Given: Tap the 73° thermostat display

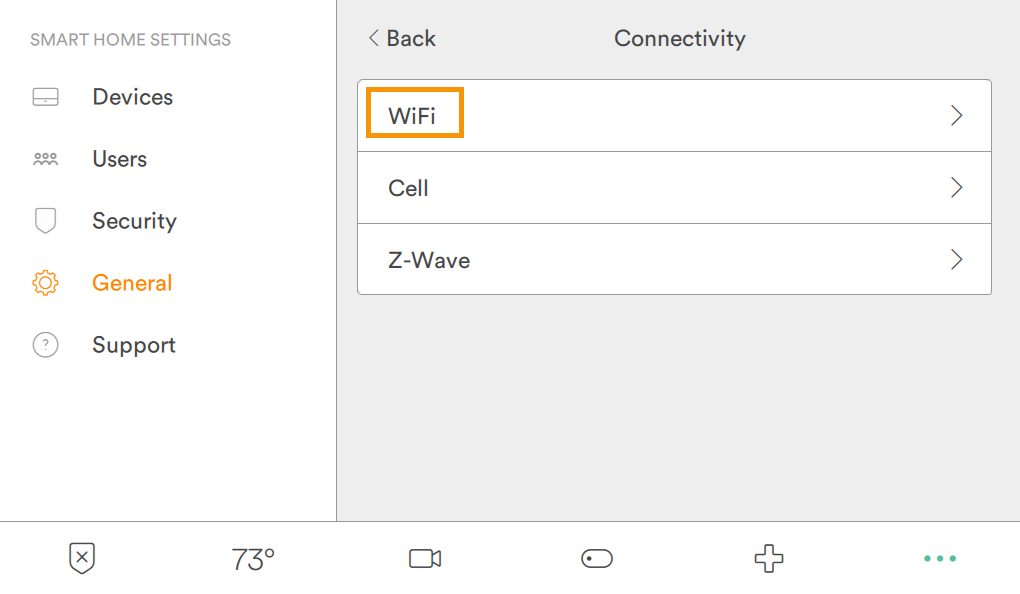Looking at the screenshot, I should pyautogui.click(x=252, y=558).
